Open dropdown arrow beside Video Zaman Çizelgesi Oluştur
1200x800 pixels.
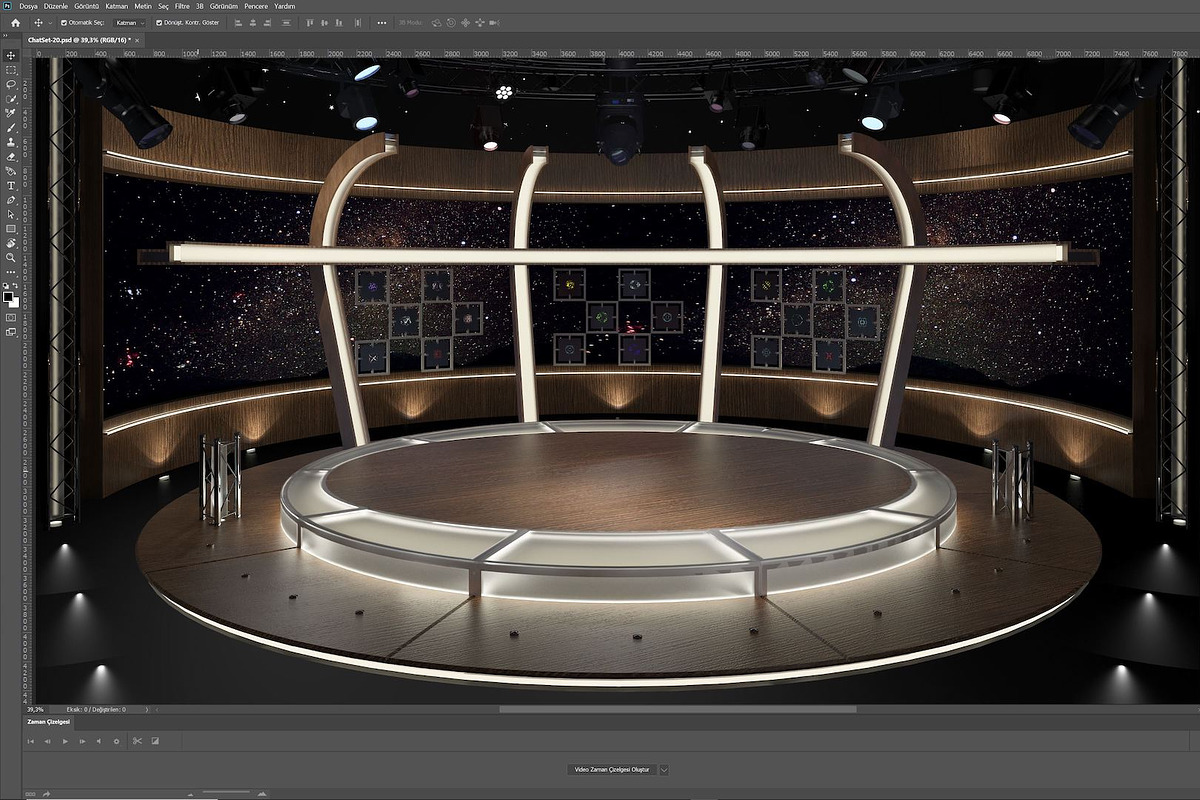coord(663,769)
